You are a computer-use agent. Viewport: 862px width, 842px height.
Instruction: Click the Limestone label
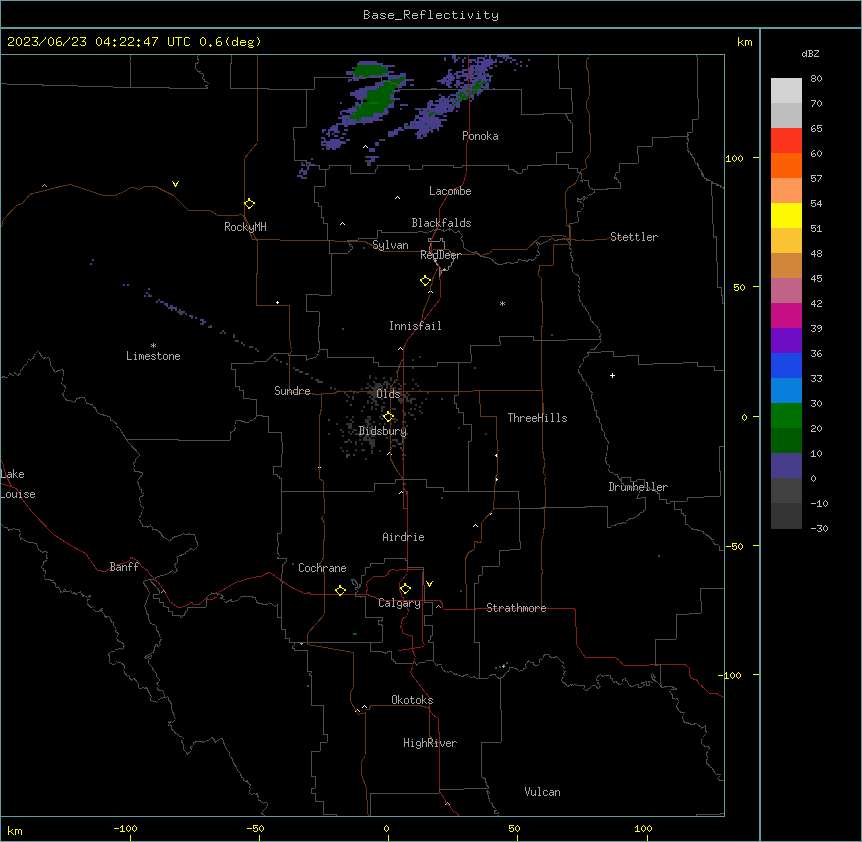pos(153,356)
